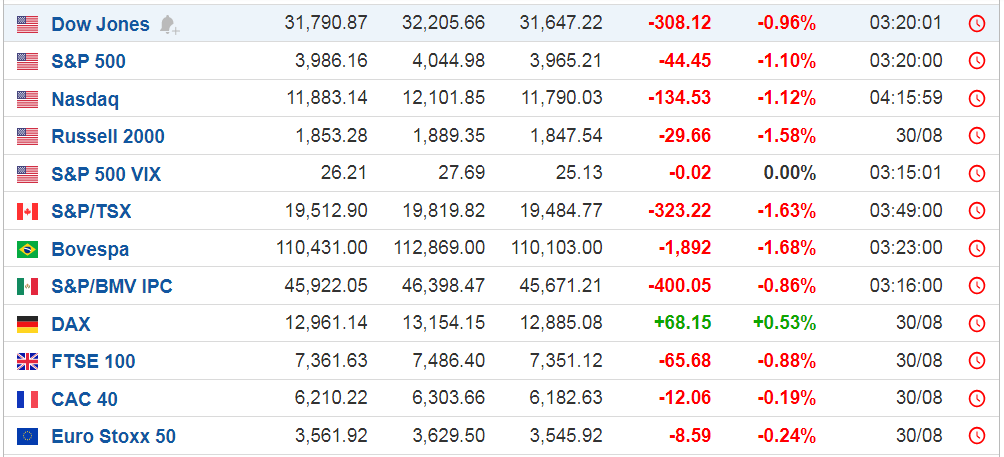Click the alert bell icon beside Dow Jones
This screenshot has width=1004, height=457.
point(169,24)
